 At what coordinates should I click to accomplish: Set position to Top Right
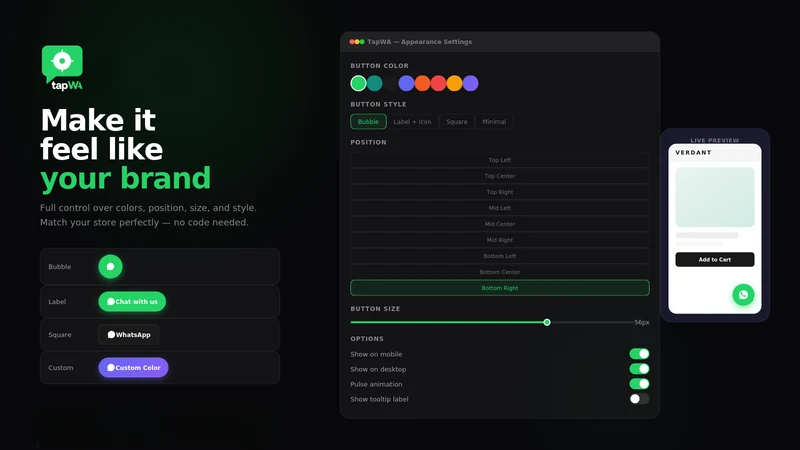tap(499, 192)
